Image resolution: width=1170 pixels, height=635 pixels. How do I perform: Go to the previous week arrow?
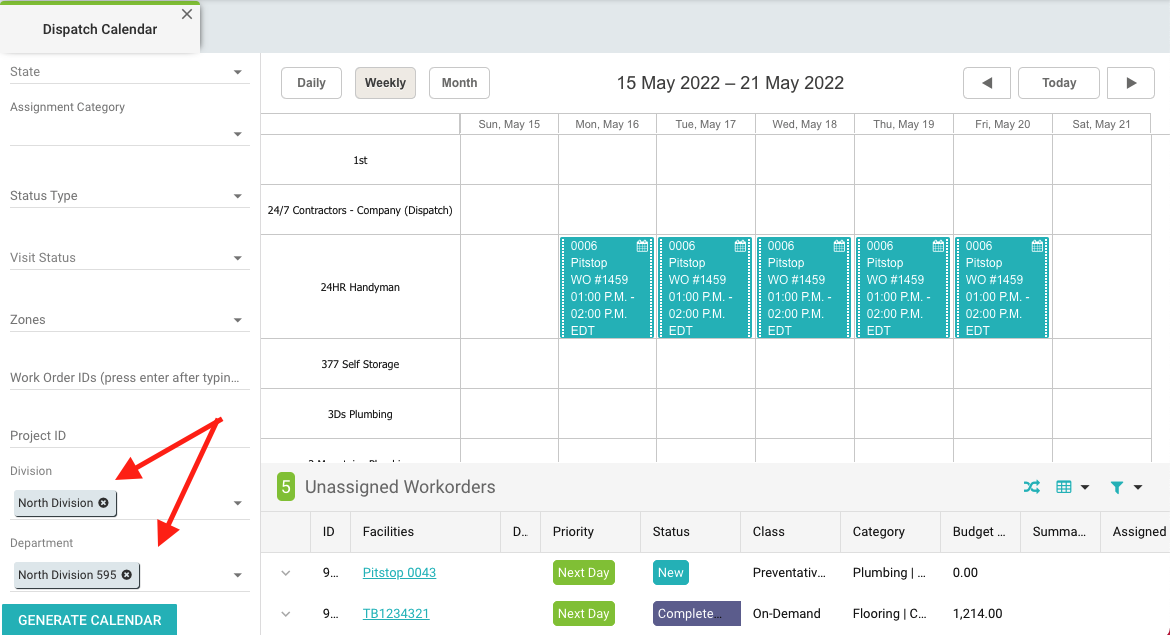coord(987,83)
